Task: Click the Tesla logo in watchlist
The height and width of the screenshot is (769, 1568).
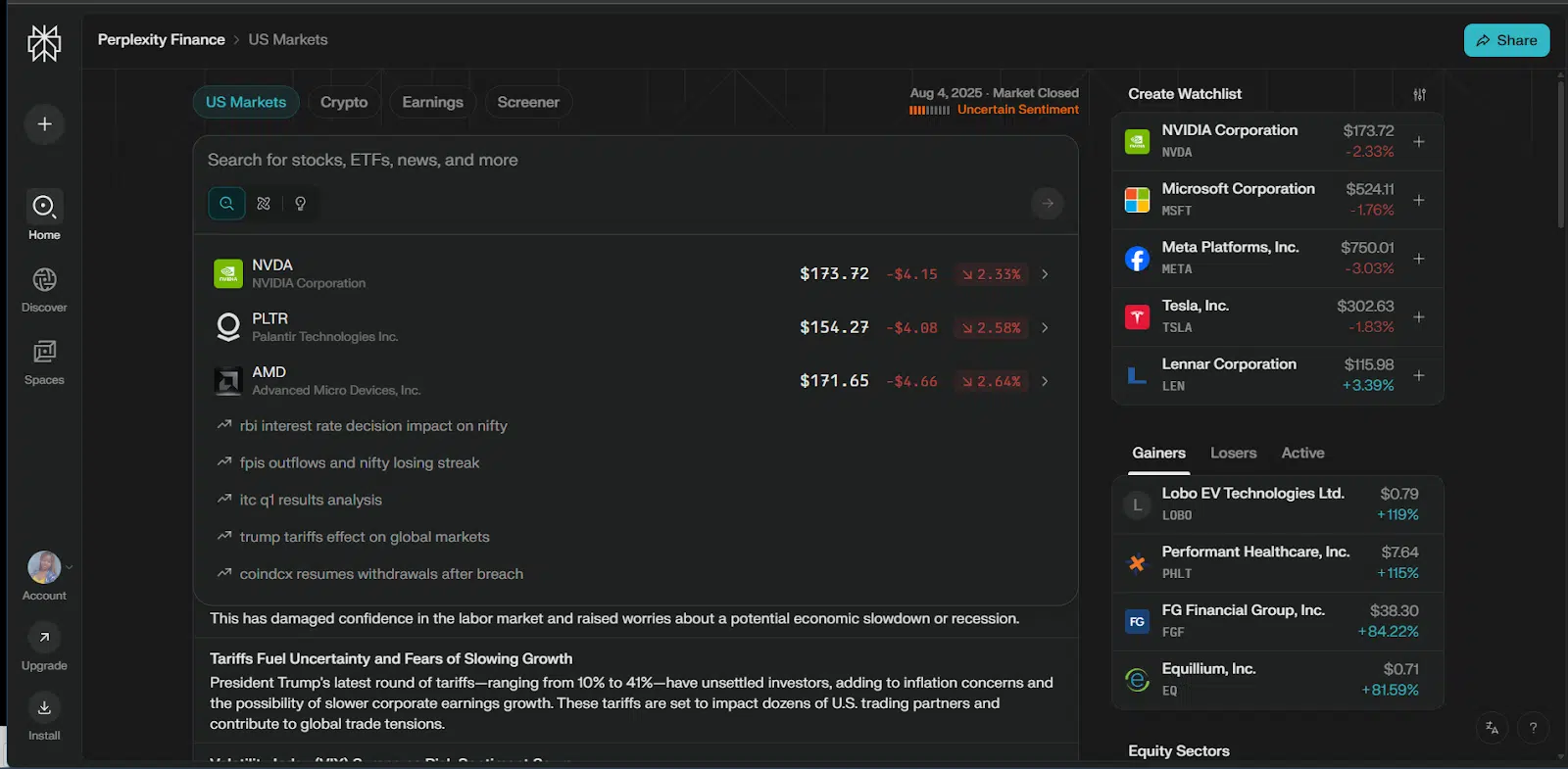Action: click(1137, 316)
